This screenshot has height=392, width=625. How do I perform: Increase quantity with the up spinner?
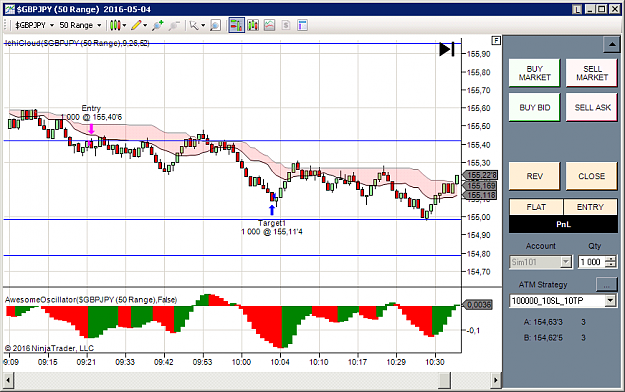click(x=611, y=259)
